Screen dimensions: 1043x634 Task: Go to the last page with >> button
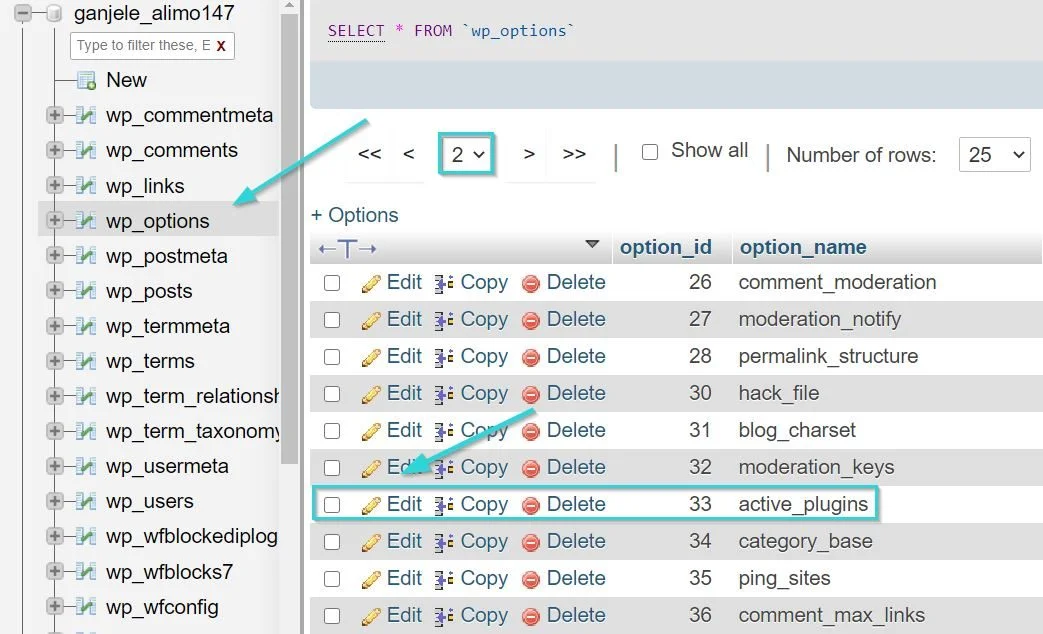coord(574,154)
